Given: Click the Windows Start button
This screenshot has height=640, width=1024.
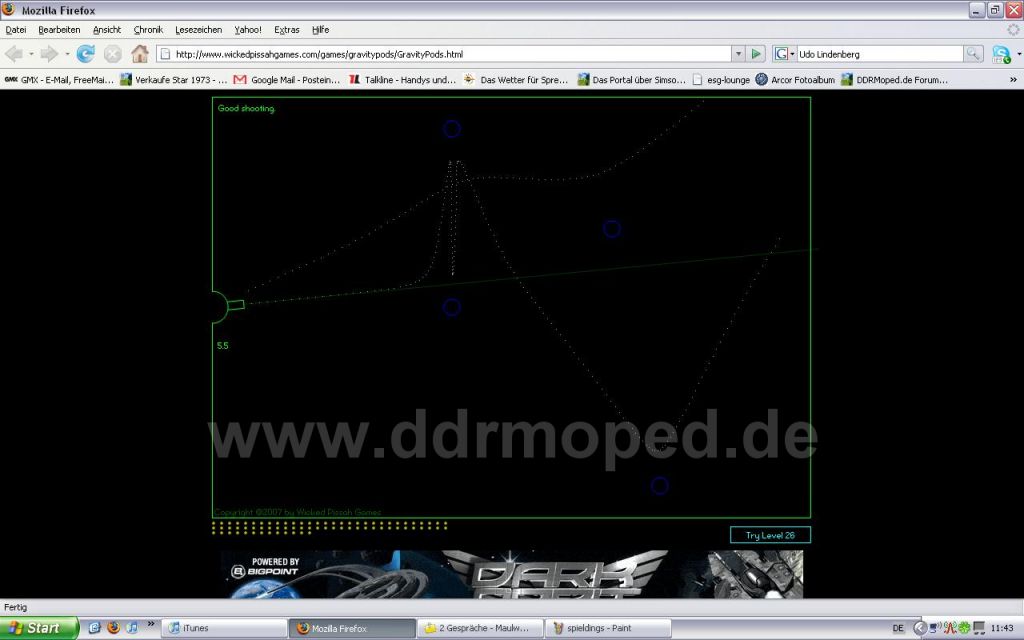Looking at the screenshot, I should pyautogui.click(x=38, y=628).
